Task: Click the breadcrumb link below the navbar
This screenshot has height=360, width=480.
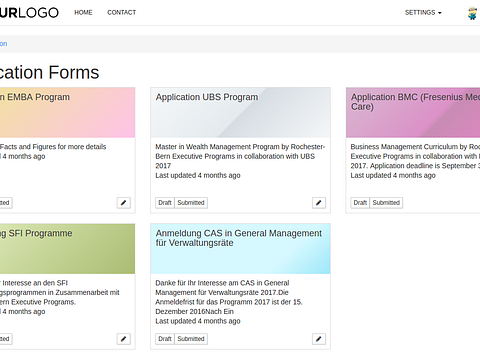Action: click(3, 44)
